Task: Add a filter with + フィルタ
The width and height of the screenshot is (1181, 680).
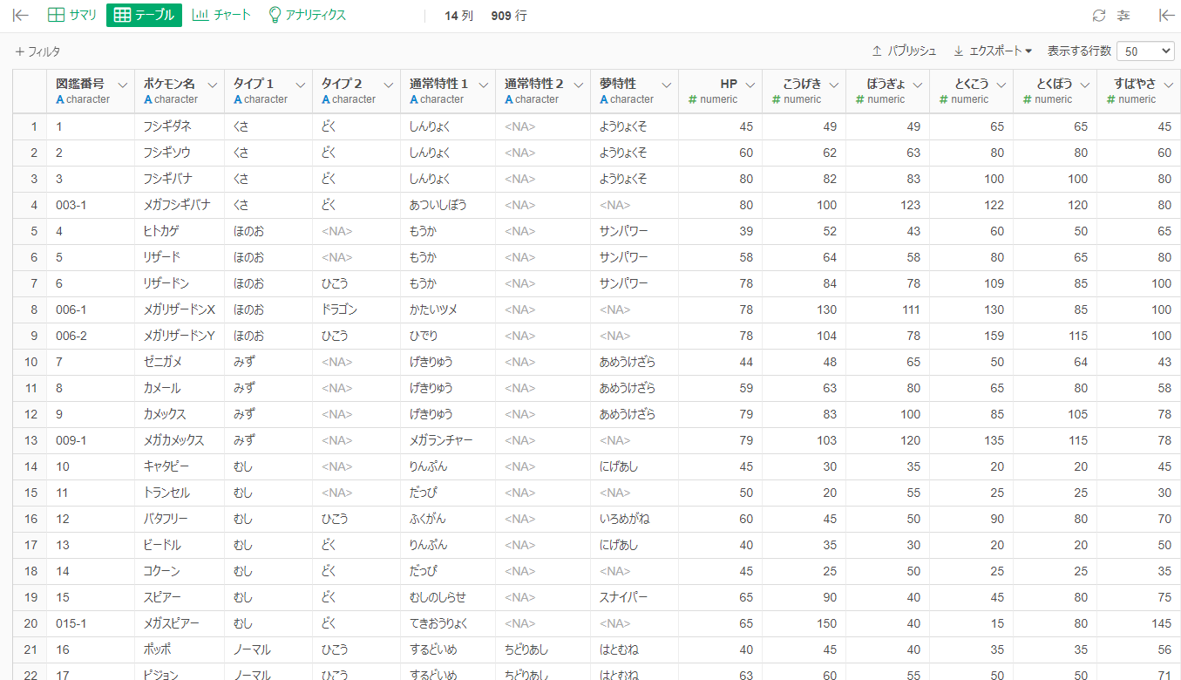Action: click(38, 52)
